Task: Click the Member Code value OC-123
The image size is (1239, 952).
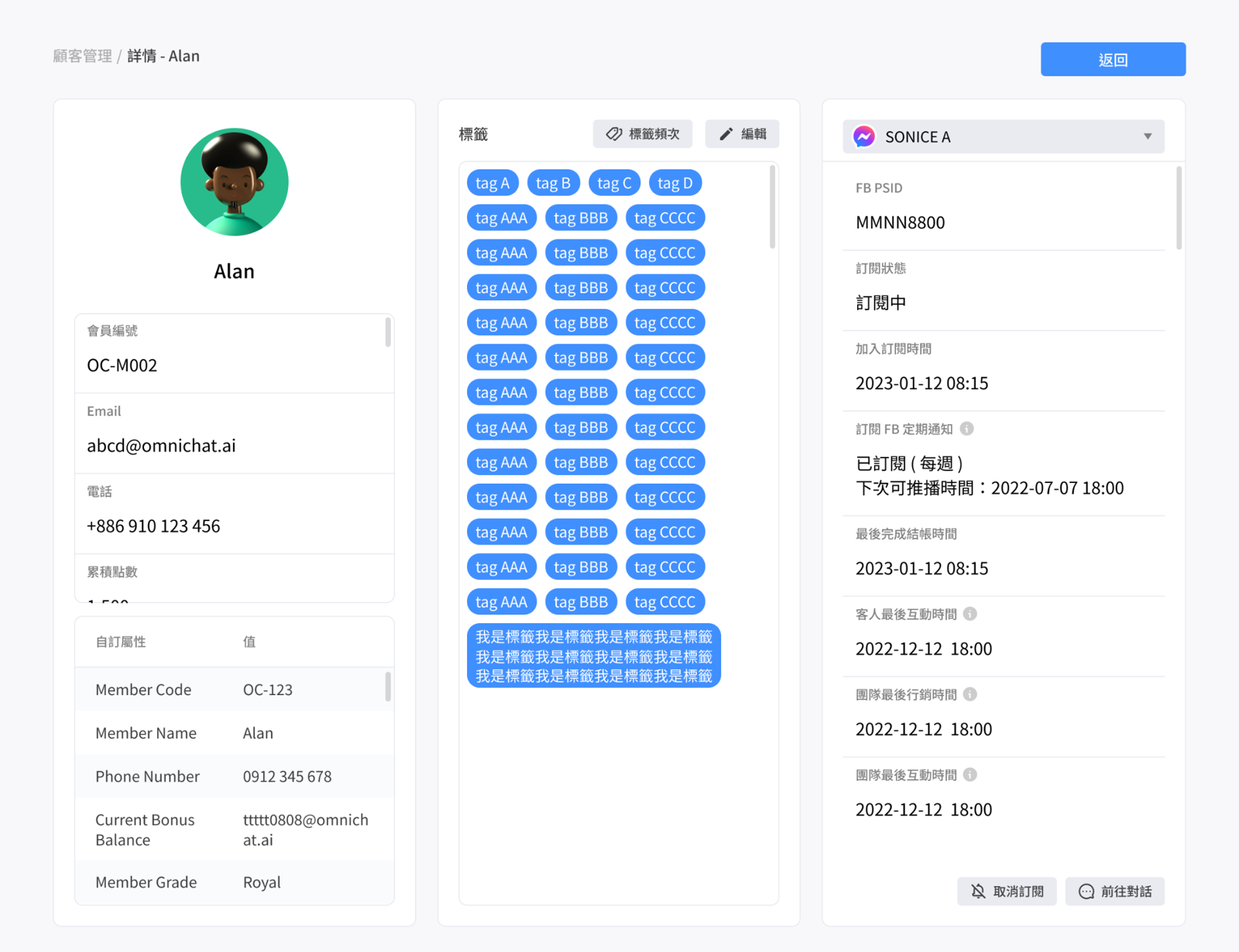Action: click(x=268, y=690)
